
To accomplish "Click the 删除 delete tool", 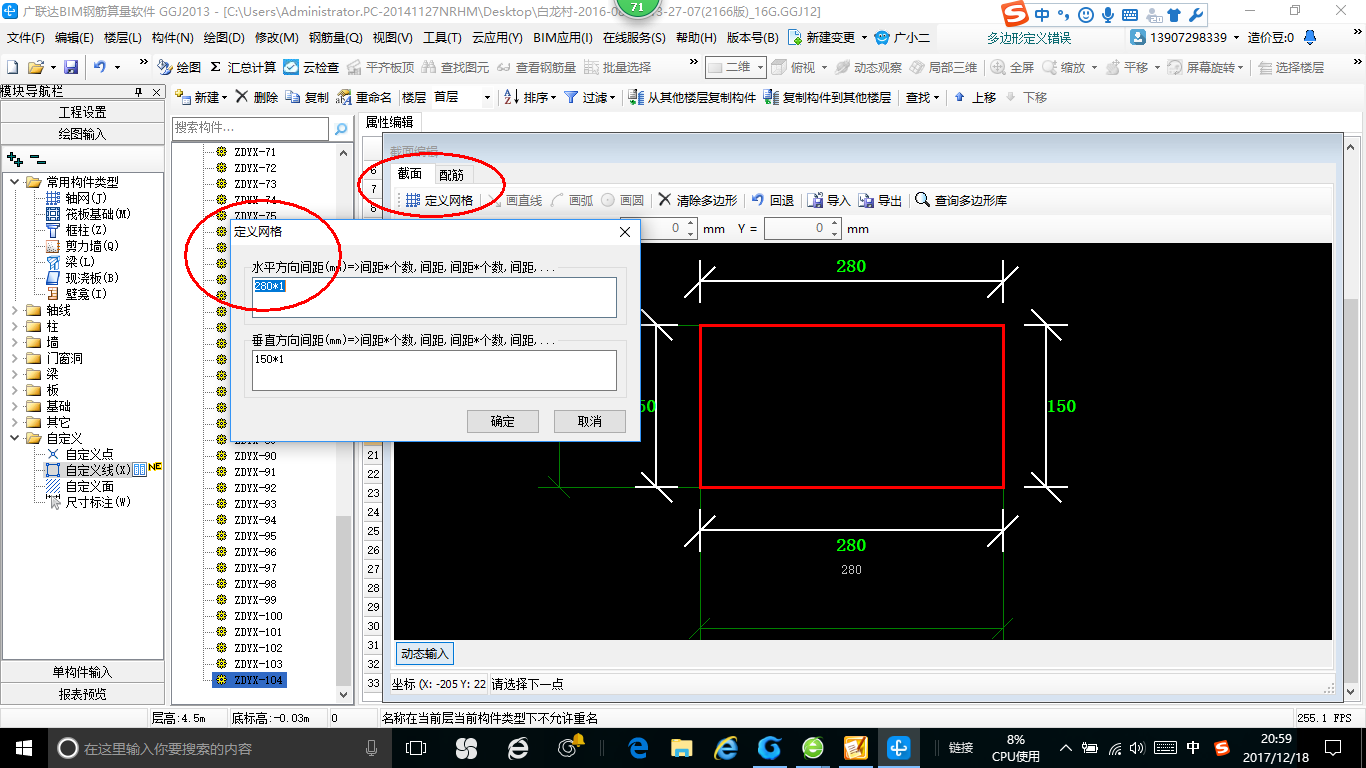I will (x=257, y=97).
